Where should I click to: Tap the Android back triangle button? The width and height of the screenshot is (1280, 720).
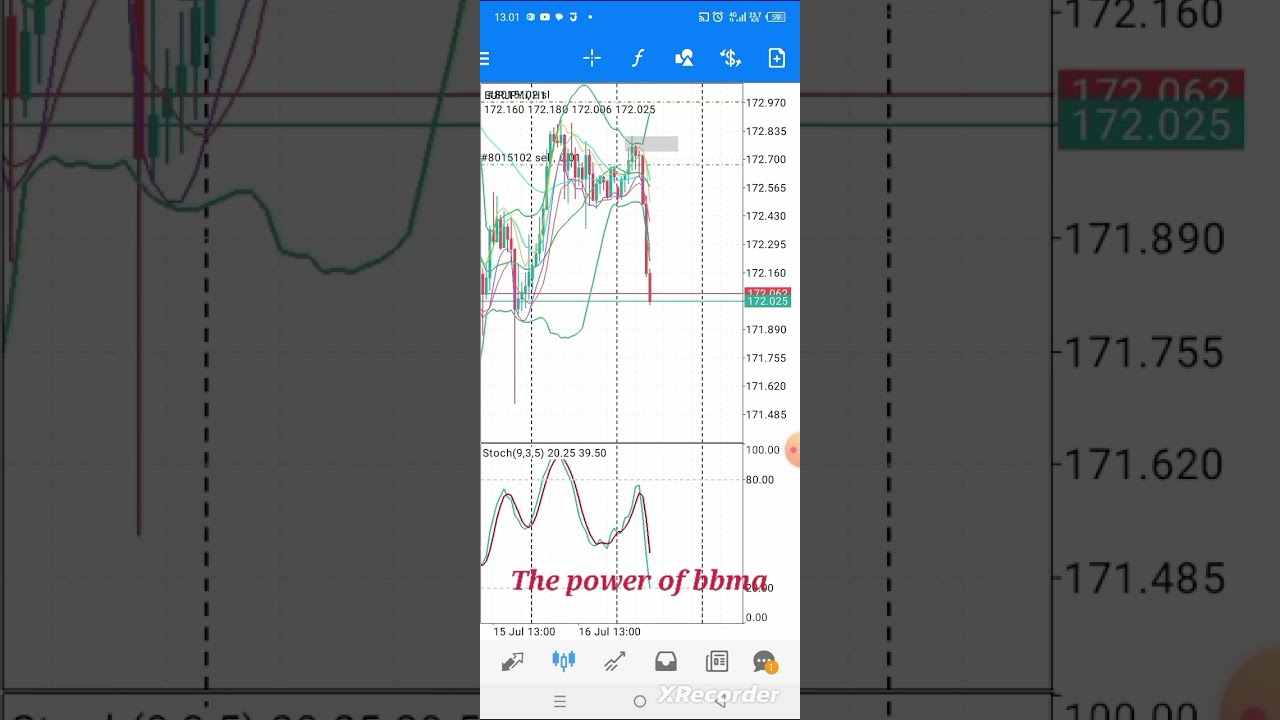click(x=720, y=701)
